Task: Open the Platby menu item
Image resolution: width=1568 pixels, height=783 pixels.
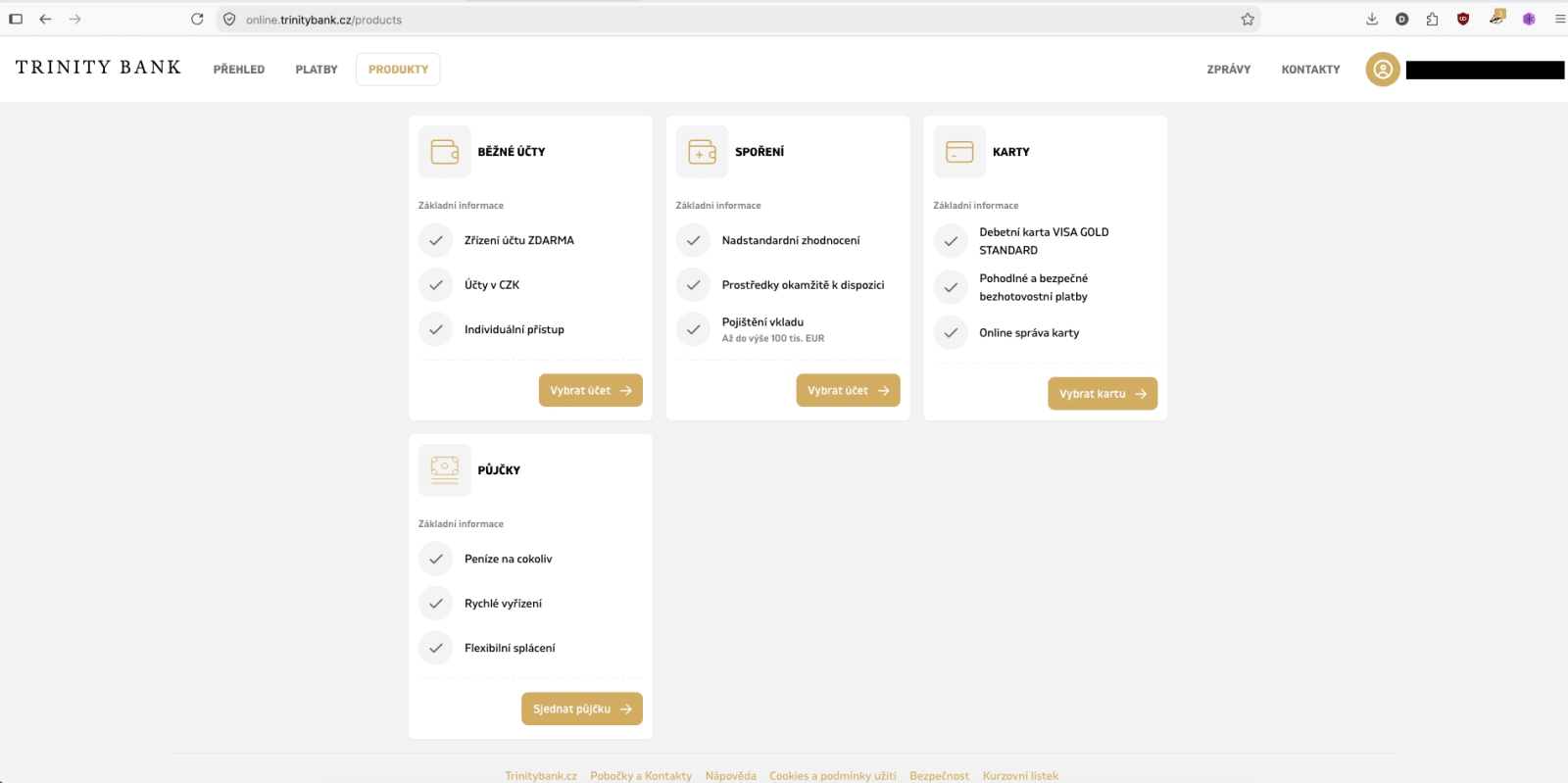Action: click(317, 70)
